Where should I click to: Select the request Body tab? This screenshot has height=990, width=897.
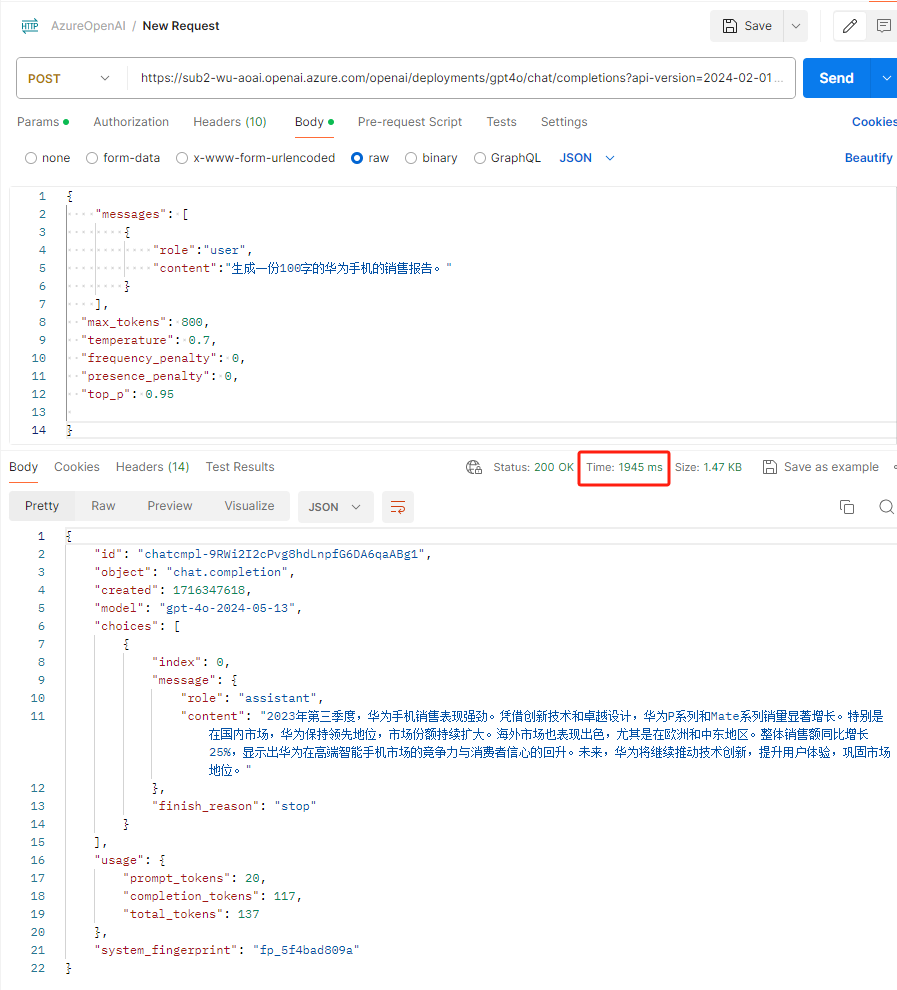click(314, 122)
